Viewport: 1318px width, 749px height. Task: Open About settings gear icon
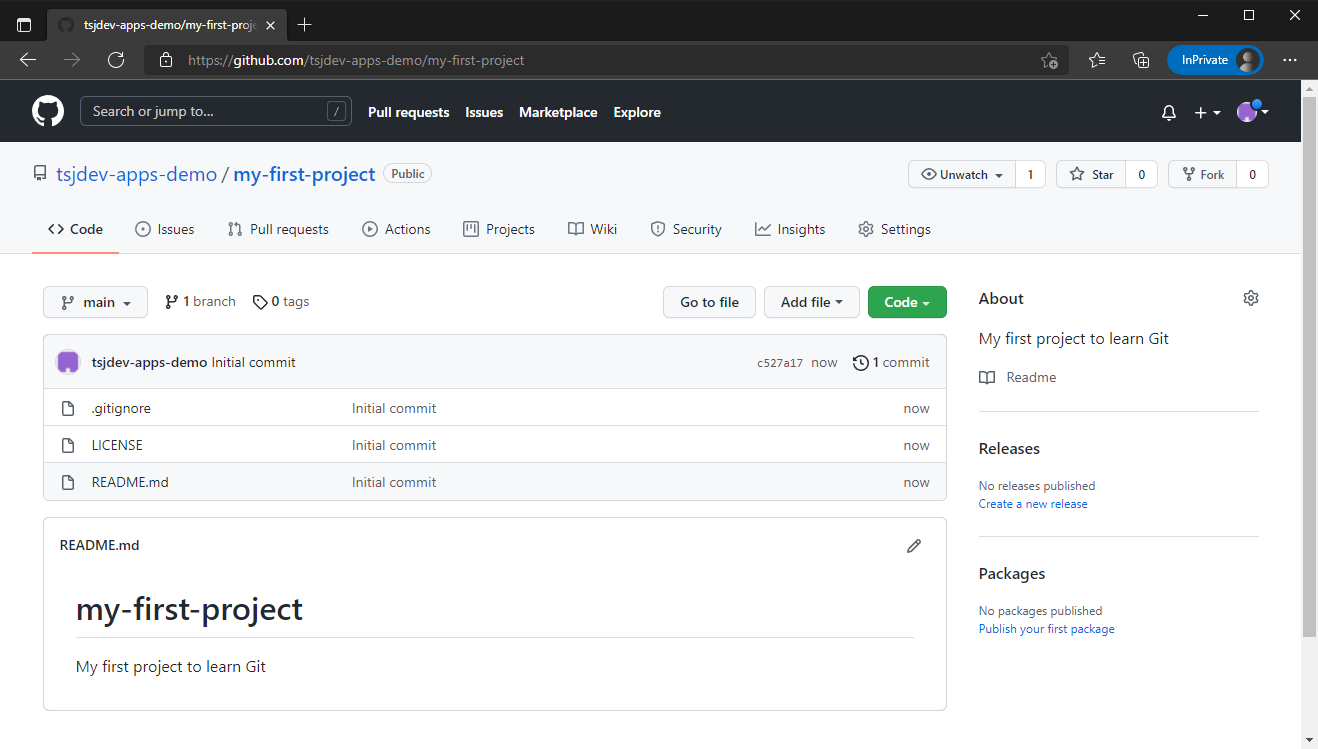click(x=1250, y=298)
